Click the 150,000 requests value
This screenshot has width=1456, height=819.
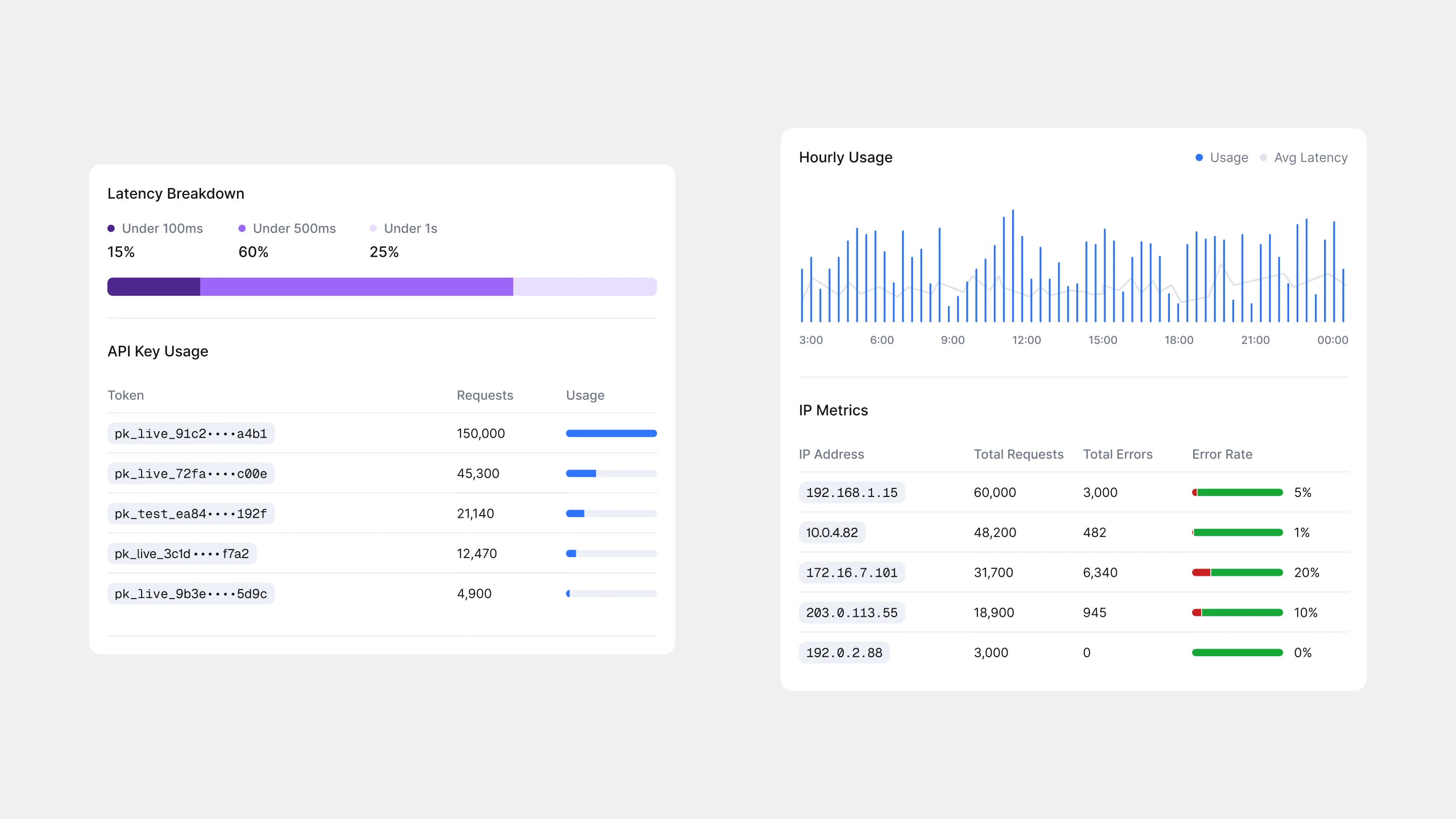(481, 434)
